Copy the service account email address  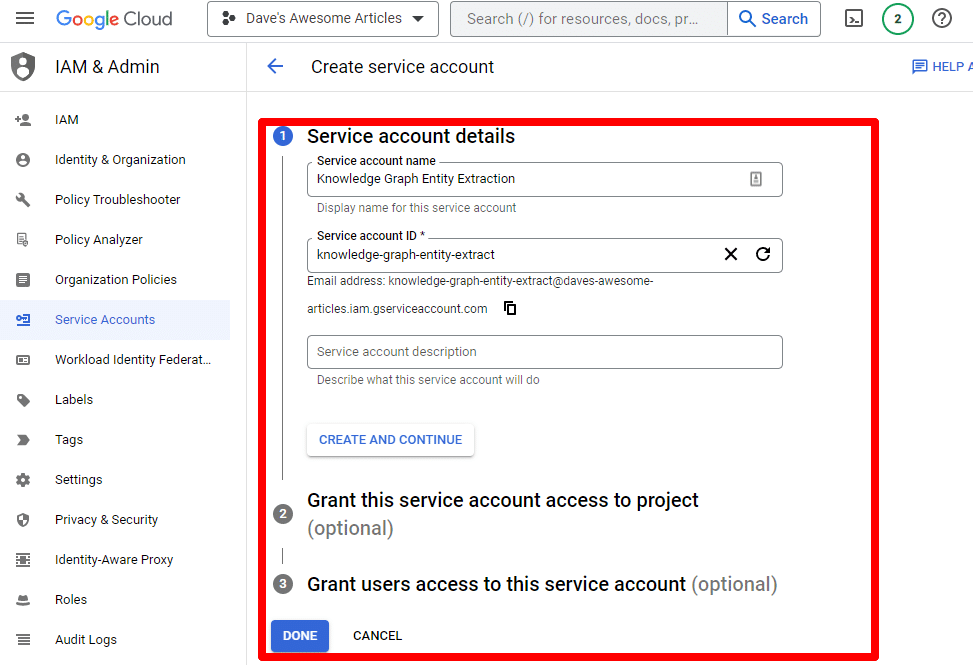(510, 308)
